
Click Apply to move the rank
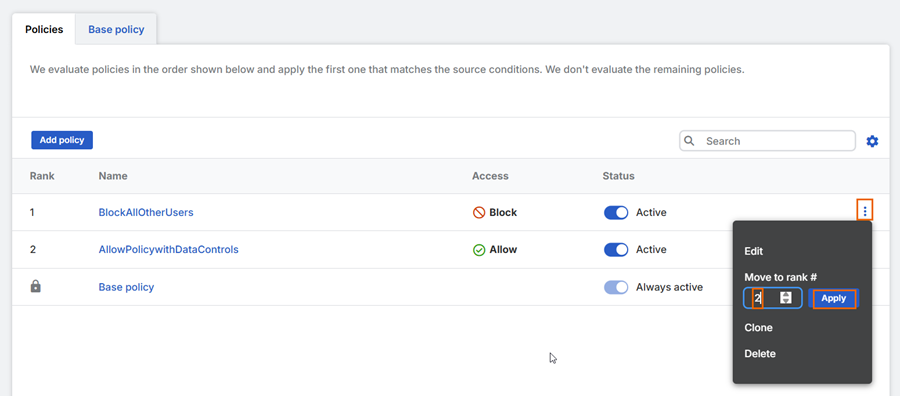point(833,298)
